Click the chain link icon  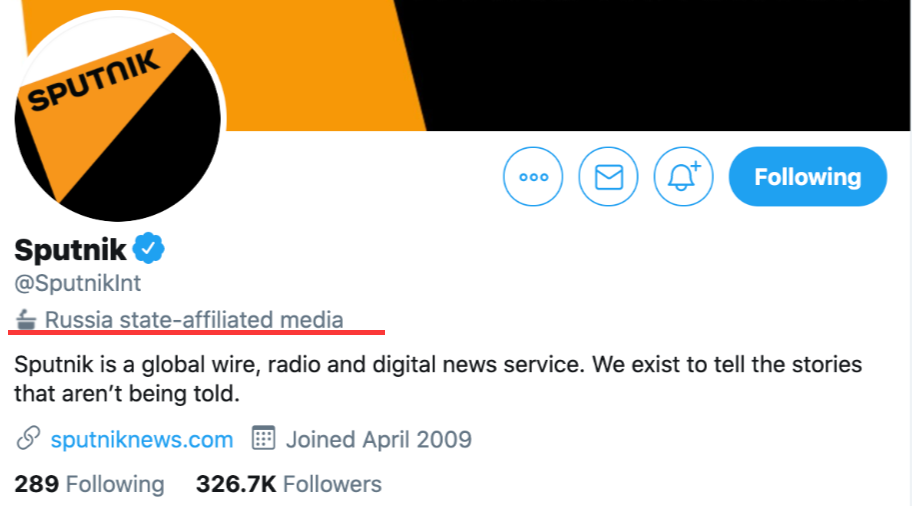click(28, 438)
